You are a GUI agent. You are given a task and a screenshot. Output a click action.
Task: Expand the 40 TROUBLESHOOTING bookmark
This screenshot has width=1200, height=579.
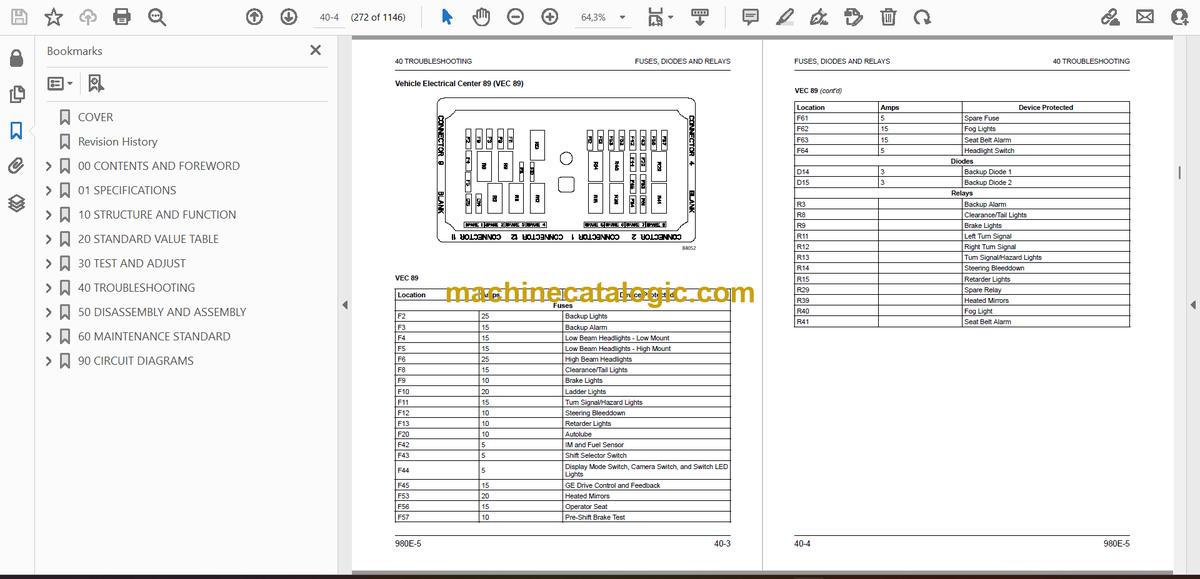tap(49, 288)
